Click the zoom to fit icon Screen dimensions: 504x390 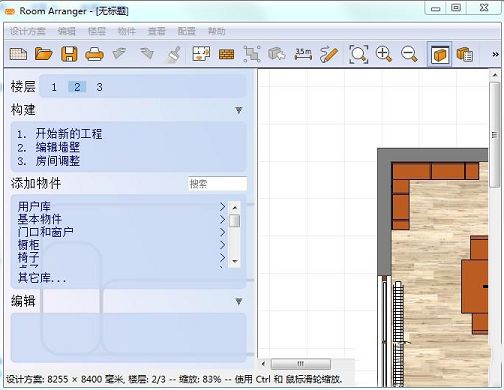coord(358,54)
